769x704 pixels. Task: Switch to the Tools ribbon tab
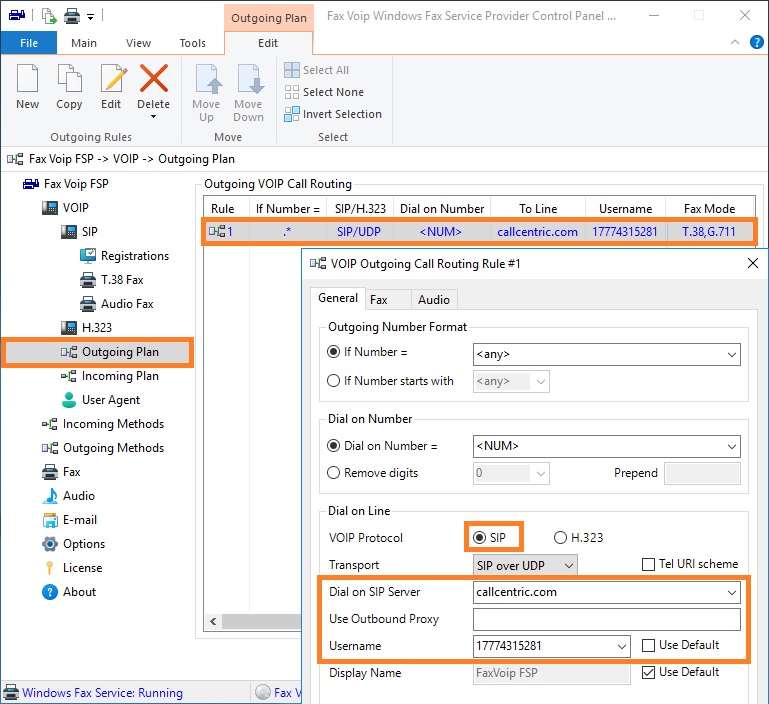pos(193,43)
